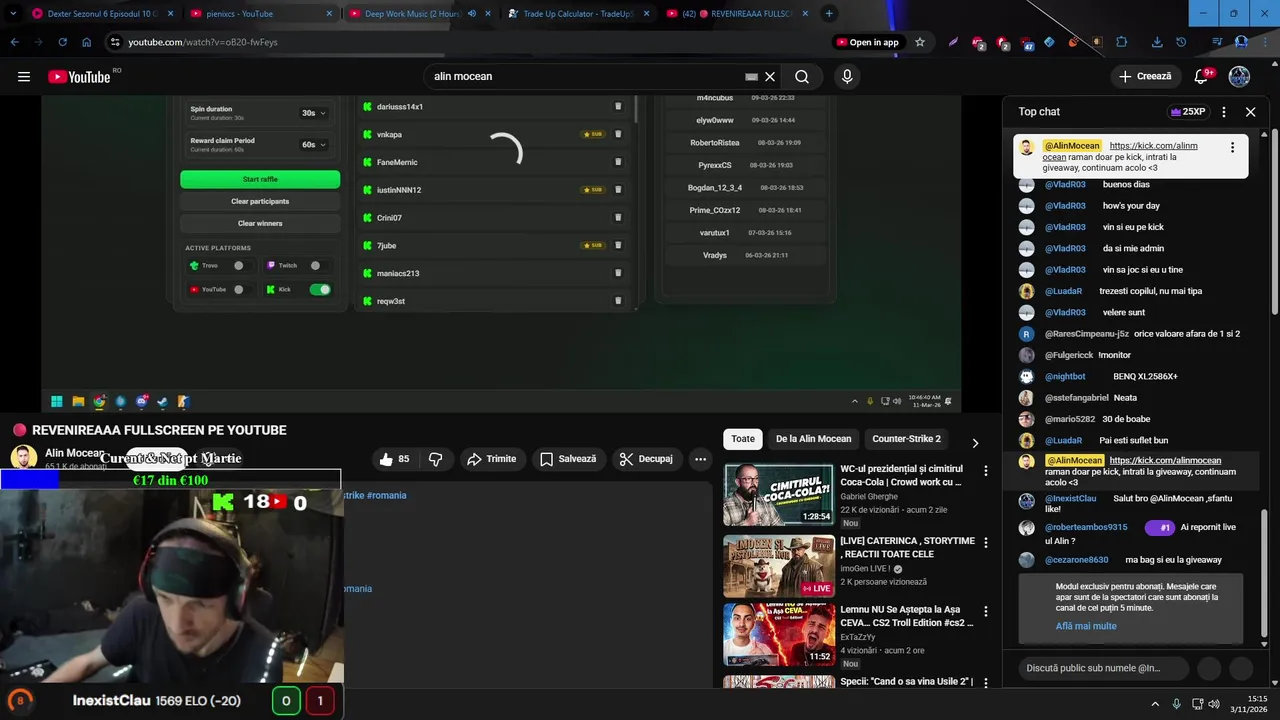The height and width of the screenshot is (720, 1280).
Task: Open on-screen keyboard icon in search box
Action: click(751, 77)
